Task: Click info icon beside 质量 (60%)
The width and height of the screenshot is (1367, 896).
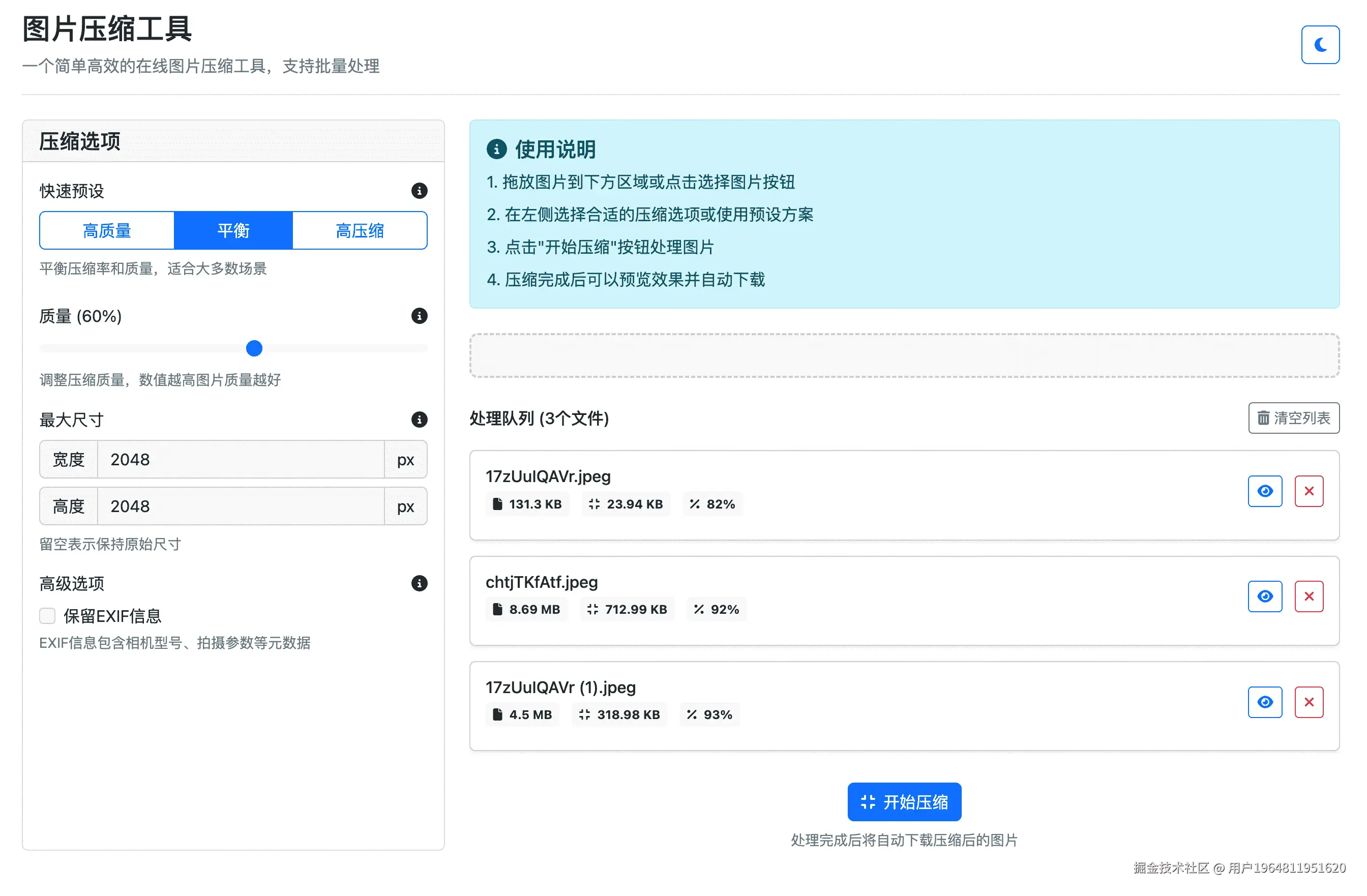Action: tap(419, 316)
